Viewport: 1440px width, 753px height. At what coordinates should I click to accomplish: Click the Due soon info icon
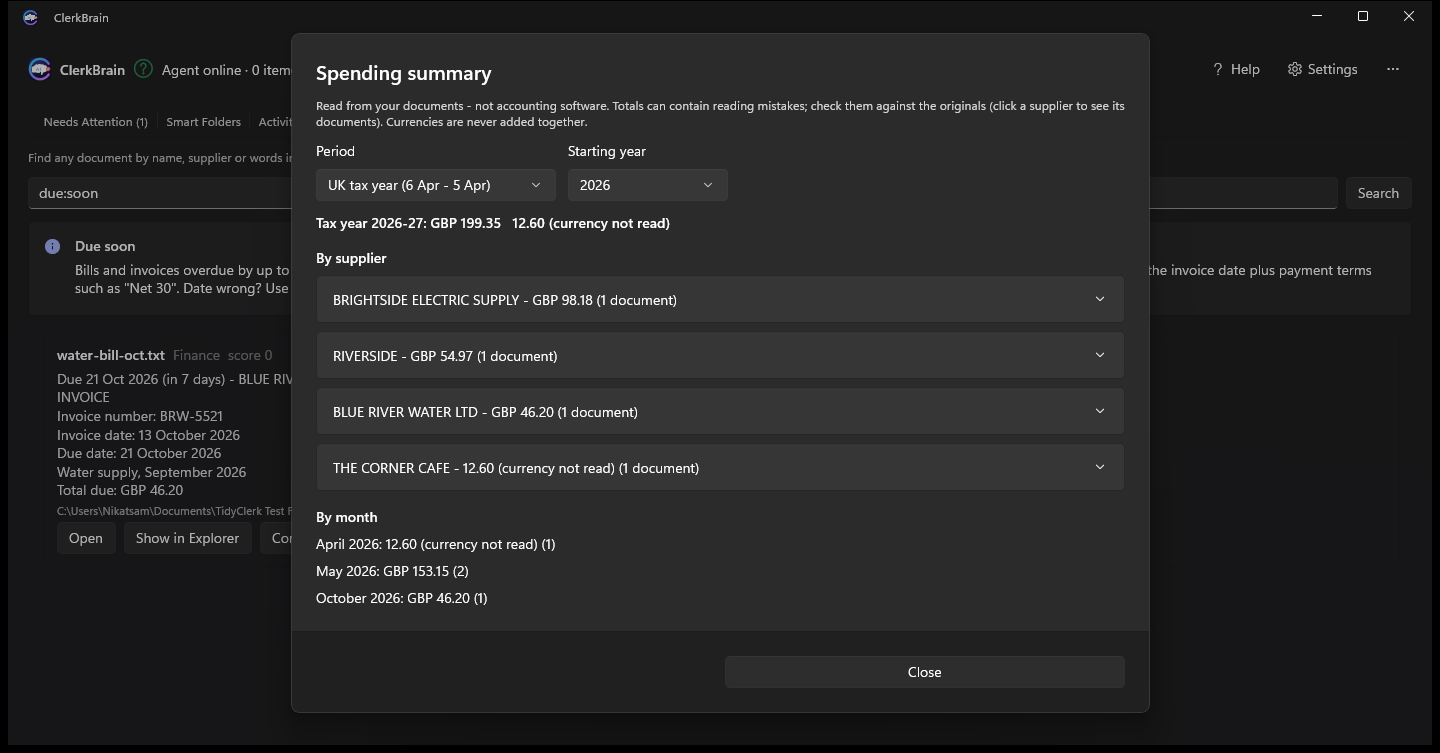pyautogui.click(x=53, y=246)
